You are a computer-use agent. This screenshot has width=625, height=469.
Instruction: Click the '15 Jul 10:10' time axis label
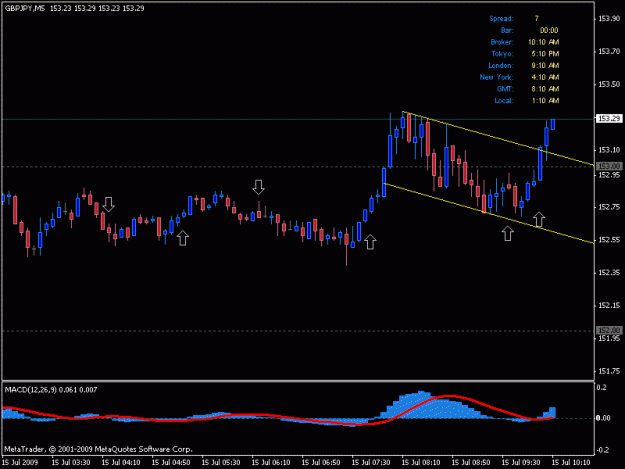[571, 463]
